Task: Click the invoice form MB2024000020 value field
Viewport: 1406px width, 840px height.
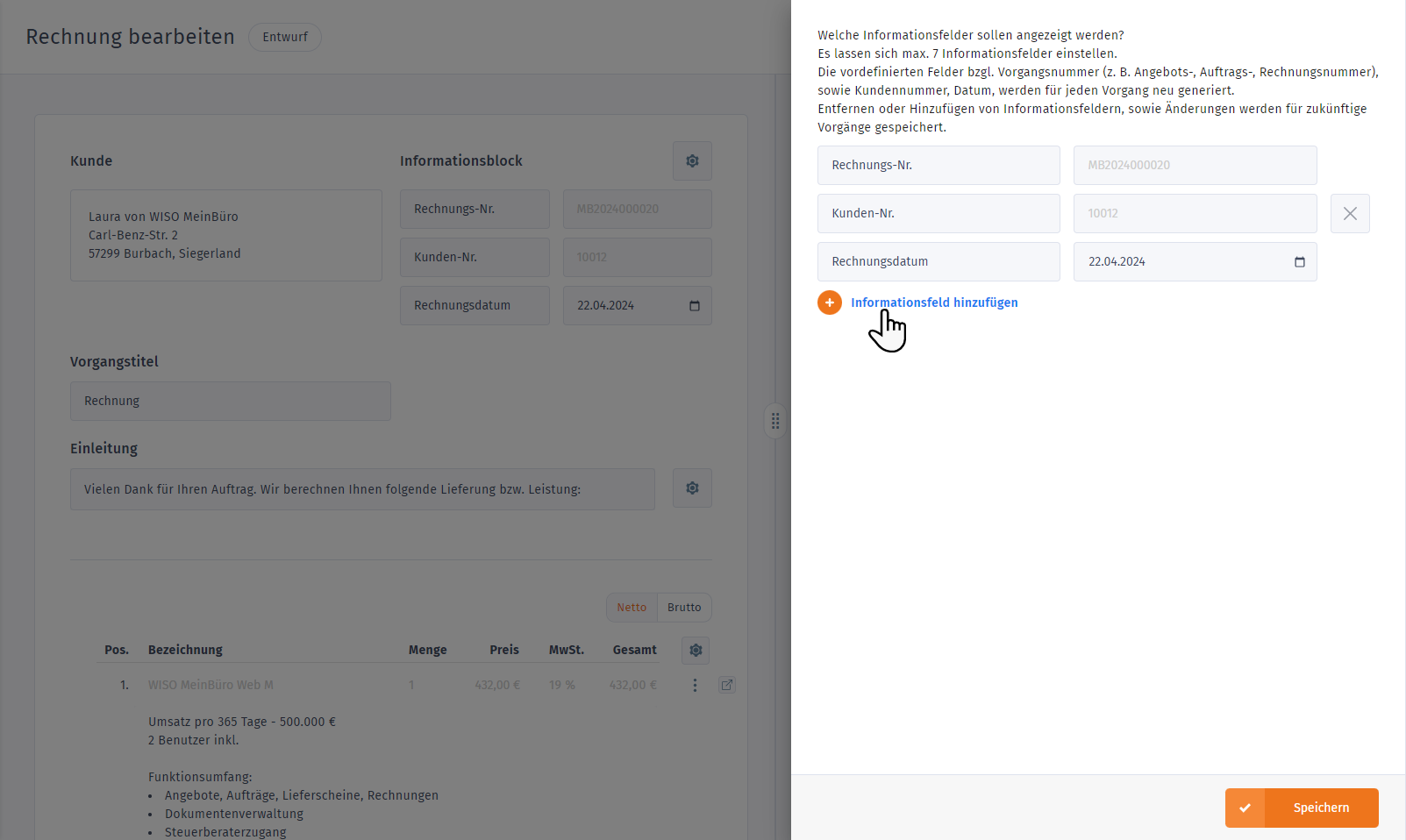Action: 637,209
